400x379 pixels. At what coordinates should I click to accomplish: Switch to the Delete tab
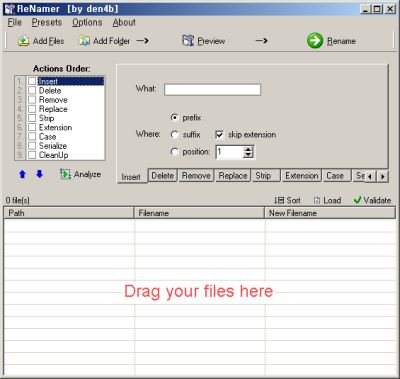coord(163,175)
